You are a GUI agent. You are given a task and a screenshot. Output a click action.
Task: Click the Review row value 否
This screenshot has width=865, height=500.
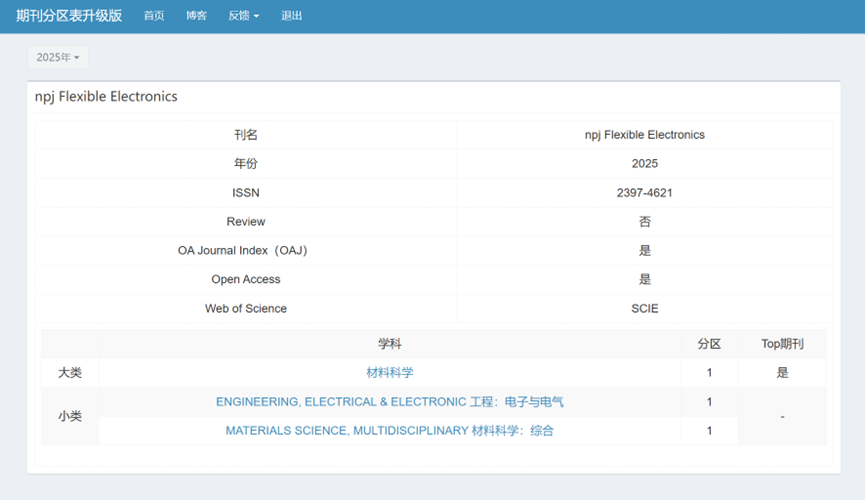tap(644, 222)
